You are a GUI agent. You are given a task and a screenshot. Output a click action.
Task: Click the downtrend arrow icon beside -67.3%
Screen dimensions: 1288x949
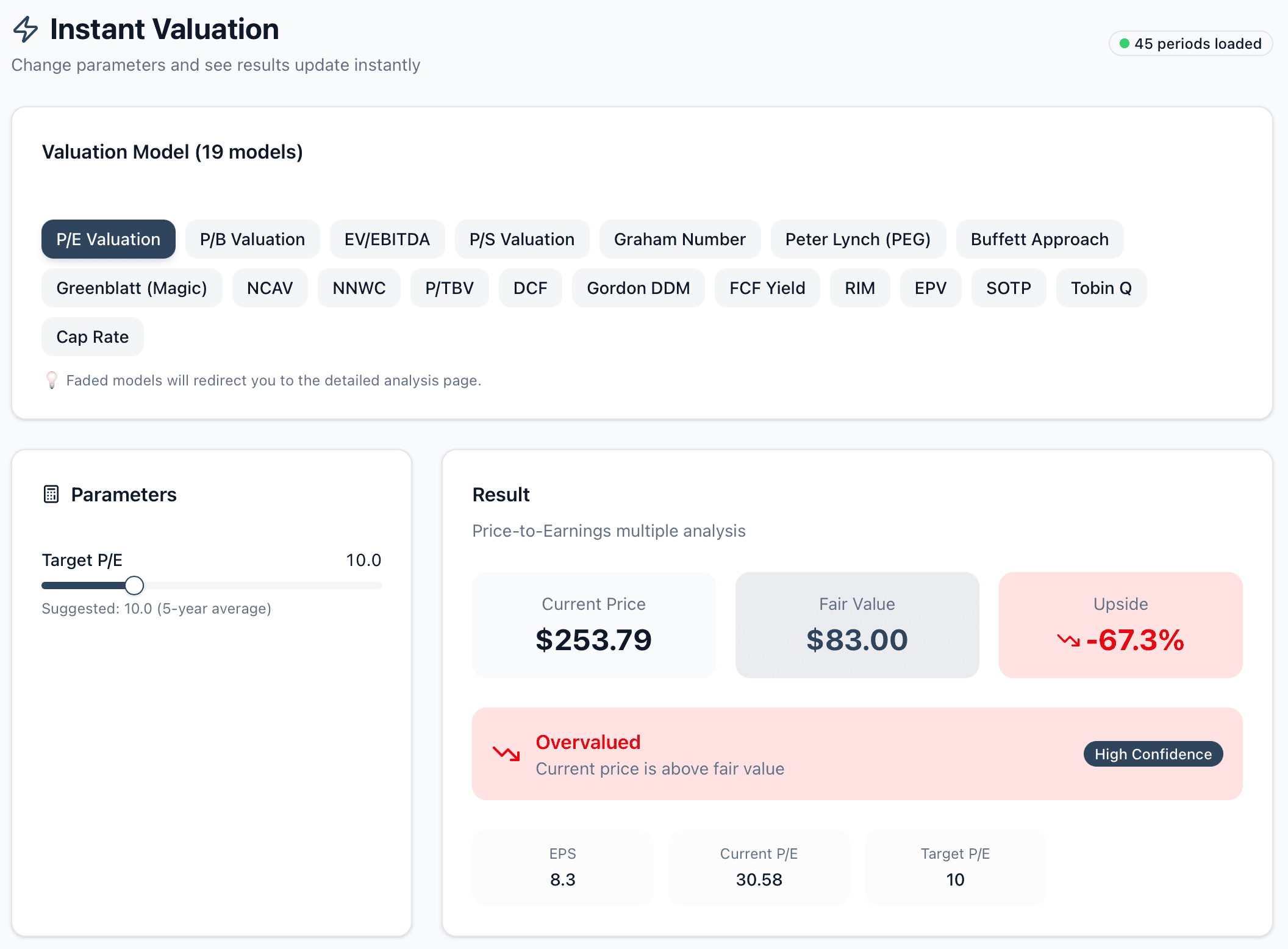click(1068, 640)
